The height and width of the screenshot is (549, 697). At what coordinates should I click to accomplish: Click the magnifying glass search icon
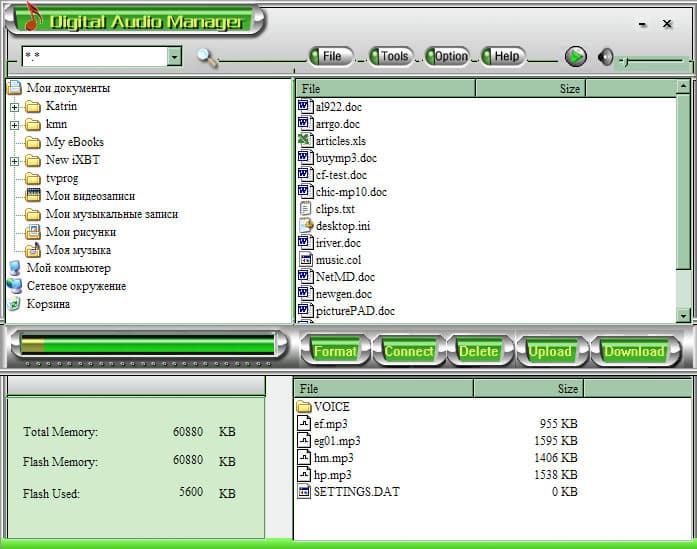click(x=207, y=57)
